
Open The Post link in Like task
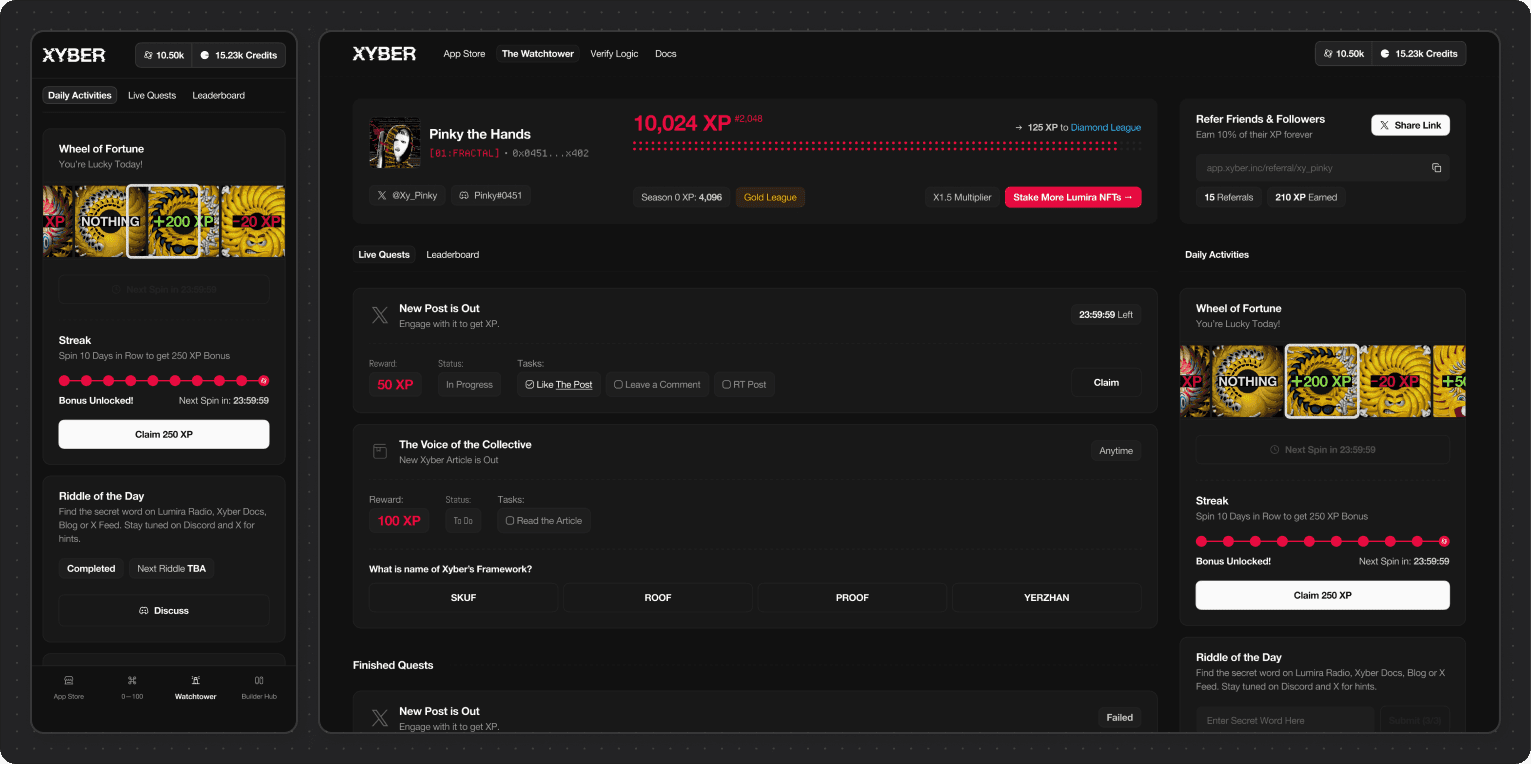[574, 385]
